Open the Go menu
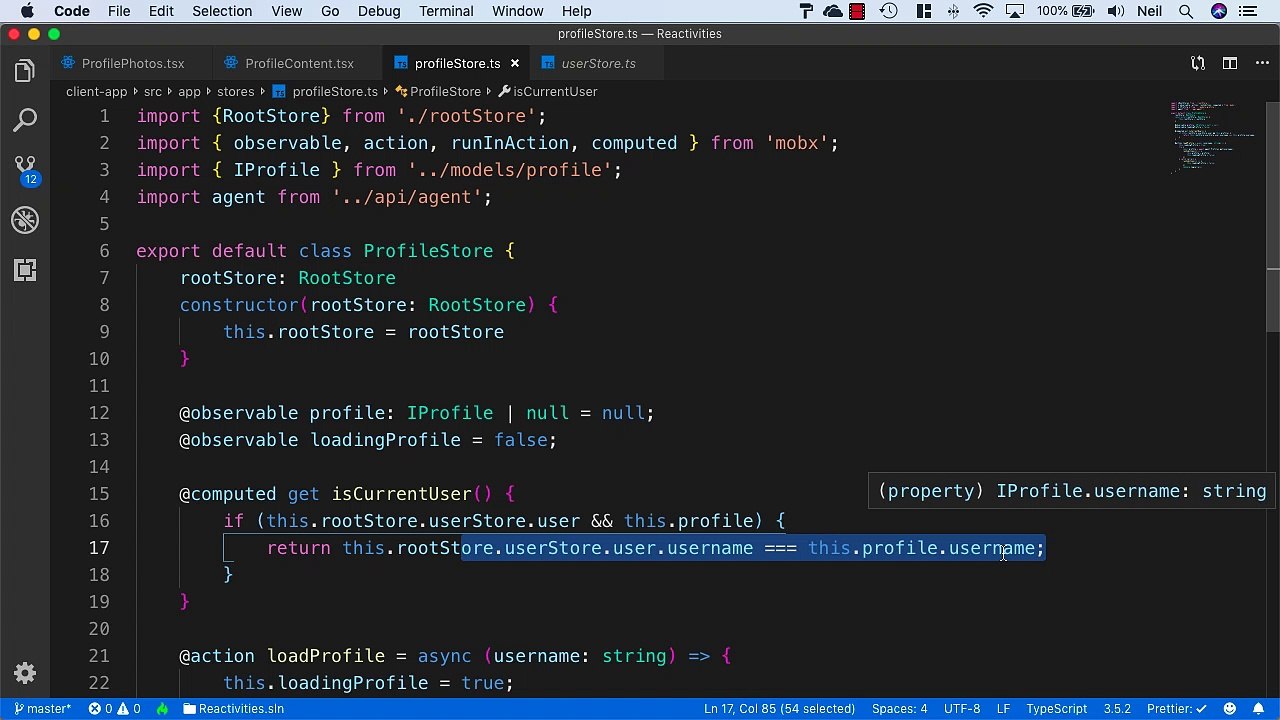Screen dimensions: 1280x720 coord(330,11)
